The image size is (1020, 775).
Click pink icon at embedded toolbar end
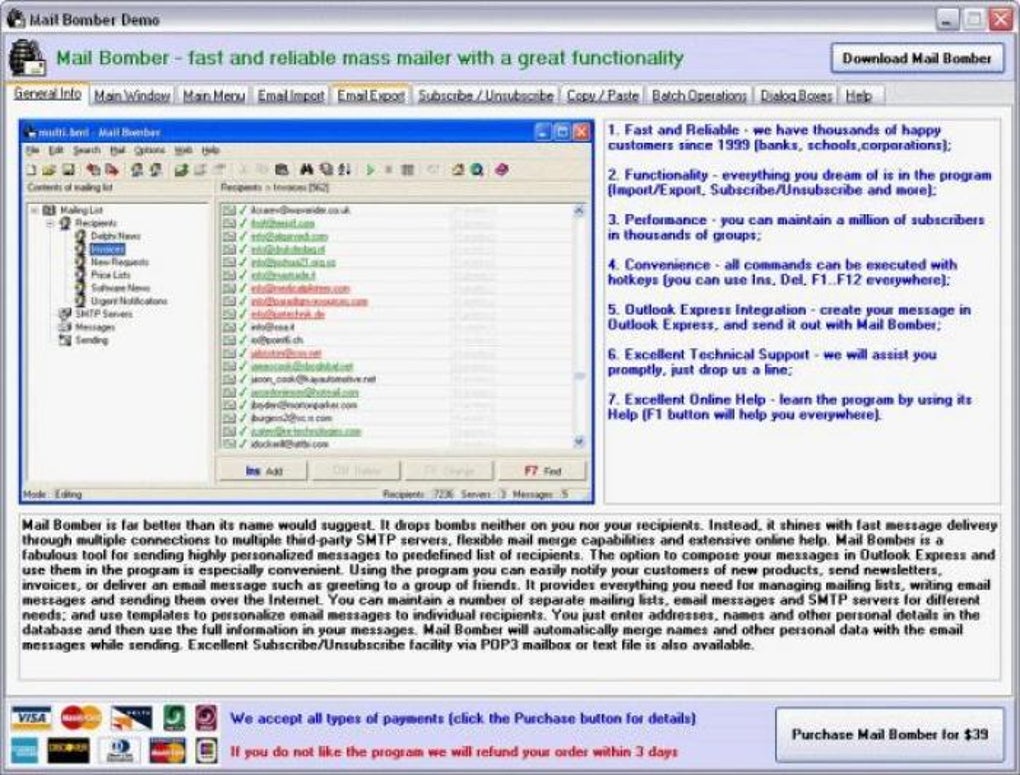coord(501,170)
